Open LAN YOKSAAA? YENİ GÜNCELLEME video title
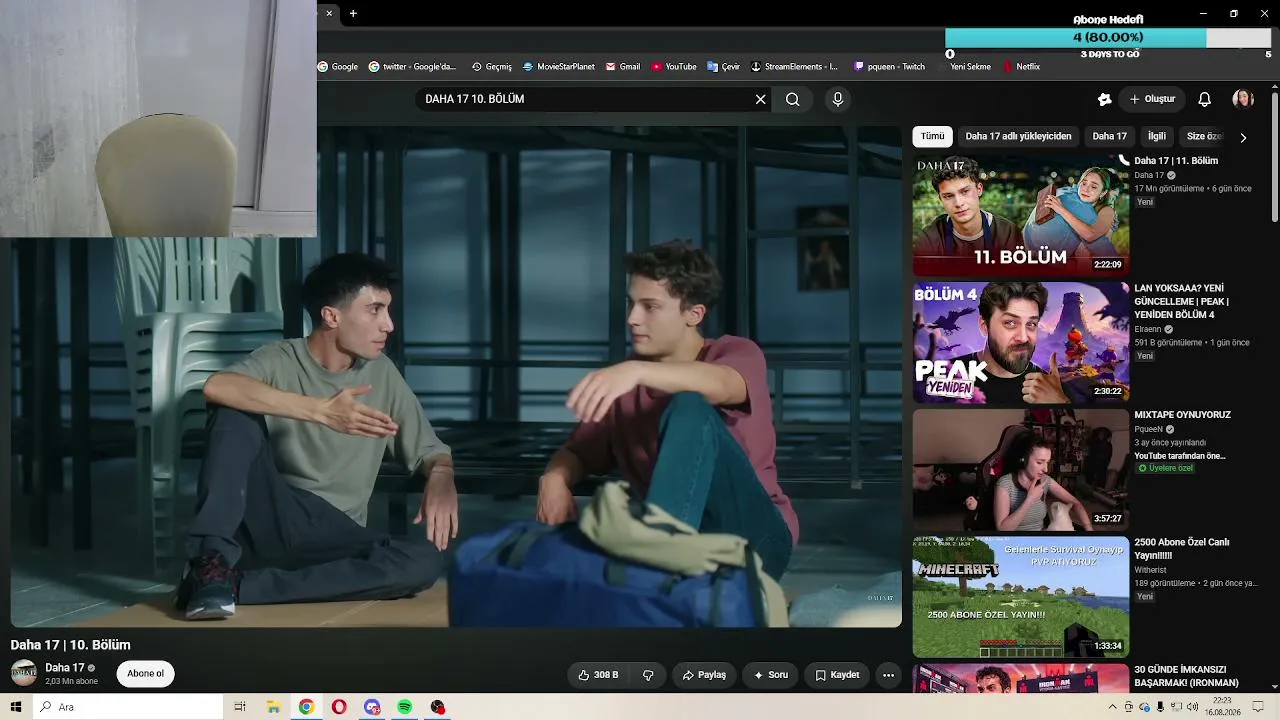 pyautogui.click(x=1182, y=301)
